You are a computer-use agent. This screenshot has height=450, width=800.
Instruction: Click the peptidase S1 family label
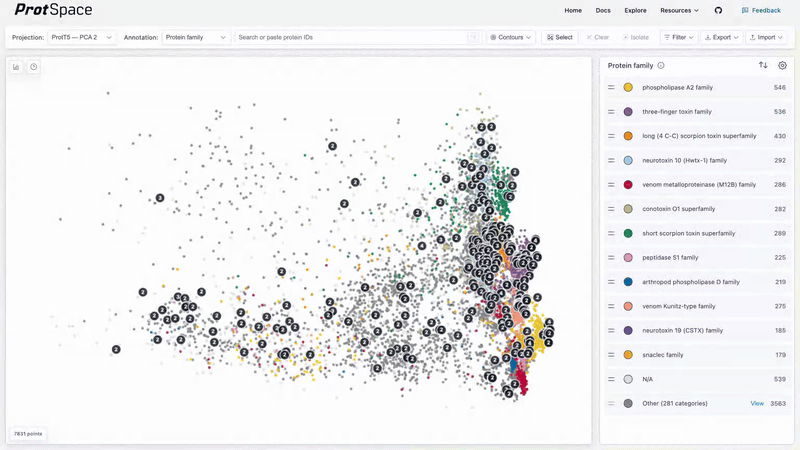coord(670,258)
